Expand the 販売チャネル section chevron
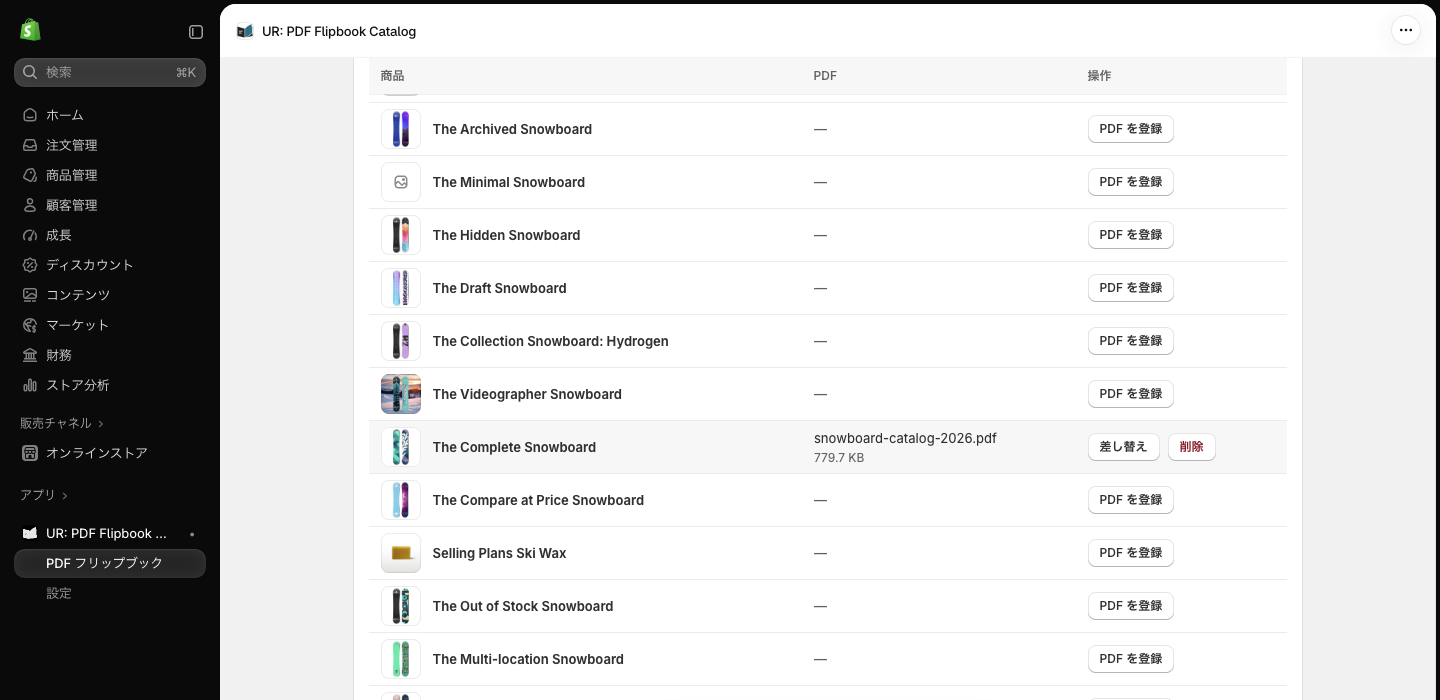Screen dimensions: 1440x700 tap(101, 424)
